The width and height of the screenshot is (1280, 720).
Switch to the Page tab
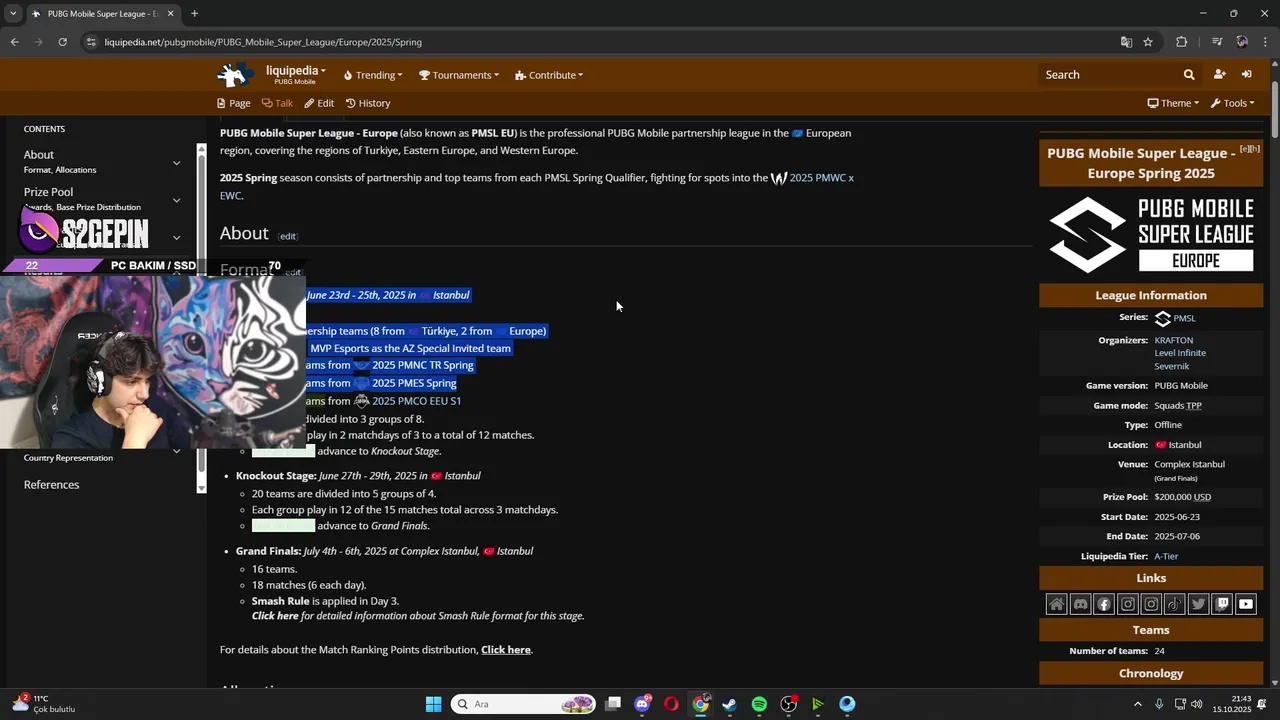234,103
